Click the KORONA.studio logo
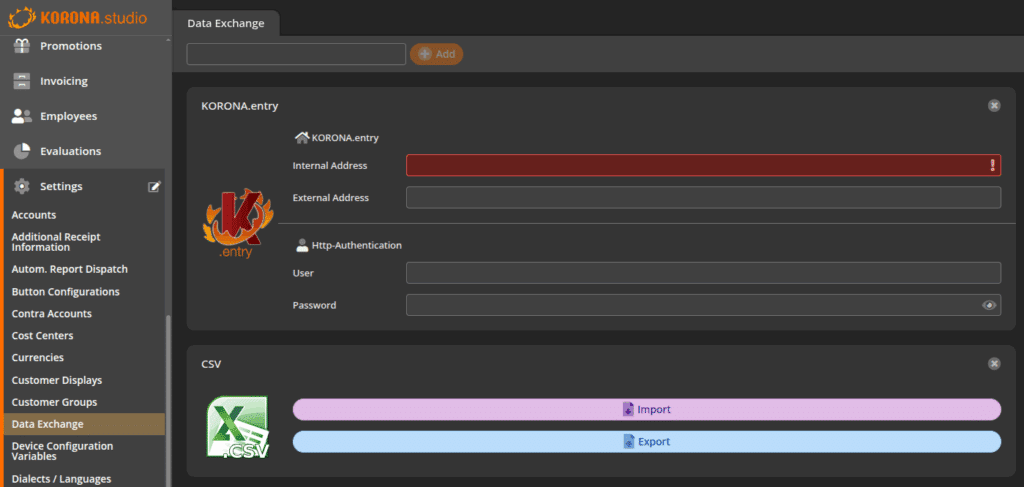Viewport: 1024px width, 487px height. pos(77,17)
